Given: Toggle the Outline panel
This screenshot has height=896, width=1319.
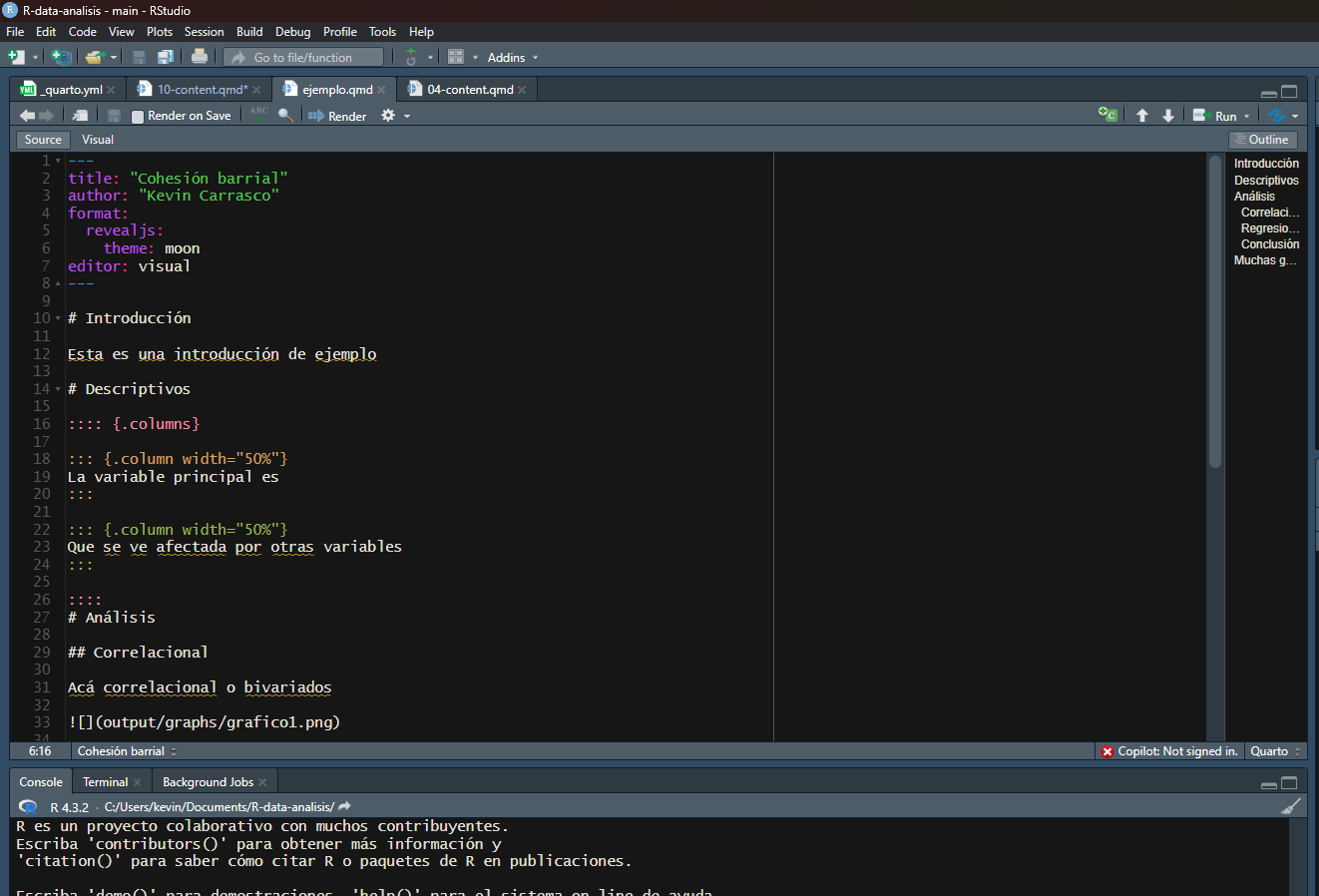Looking at the screenshot, I should (x=1262, y=140).
